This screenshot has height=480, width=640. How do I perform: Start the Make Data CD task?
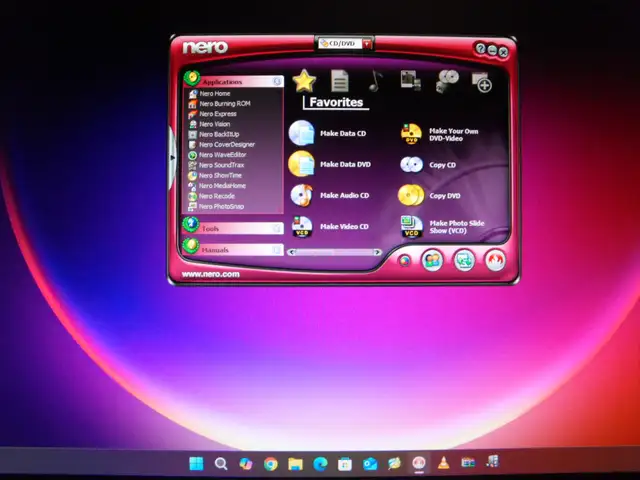click(328, 133)
